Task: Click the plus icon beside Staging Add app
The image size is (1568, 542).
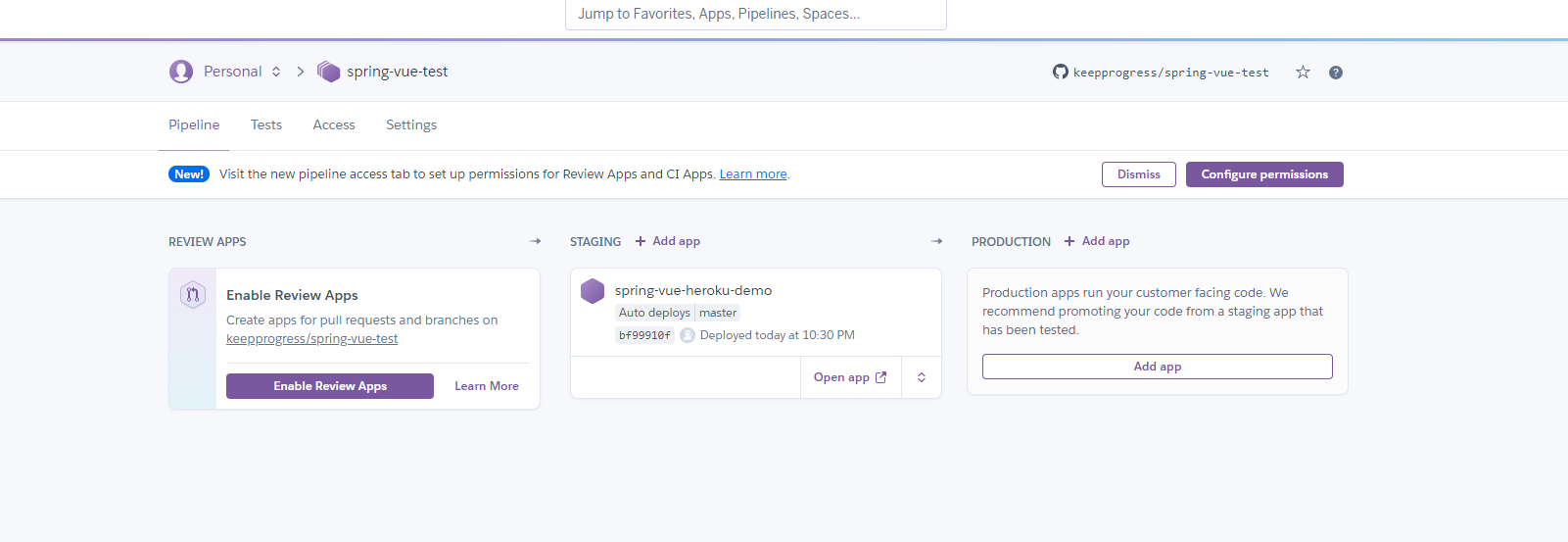Action: pyautogui.click(x=641, y=241)
